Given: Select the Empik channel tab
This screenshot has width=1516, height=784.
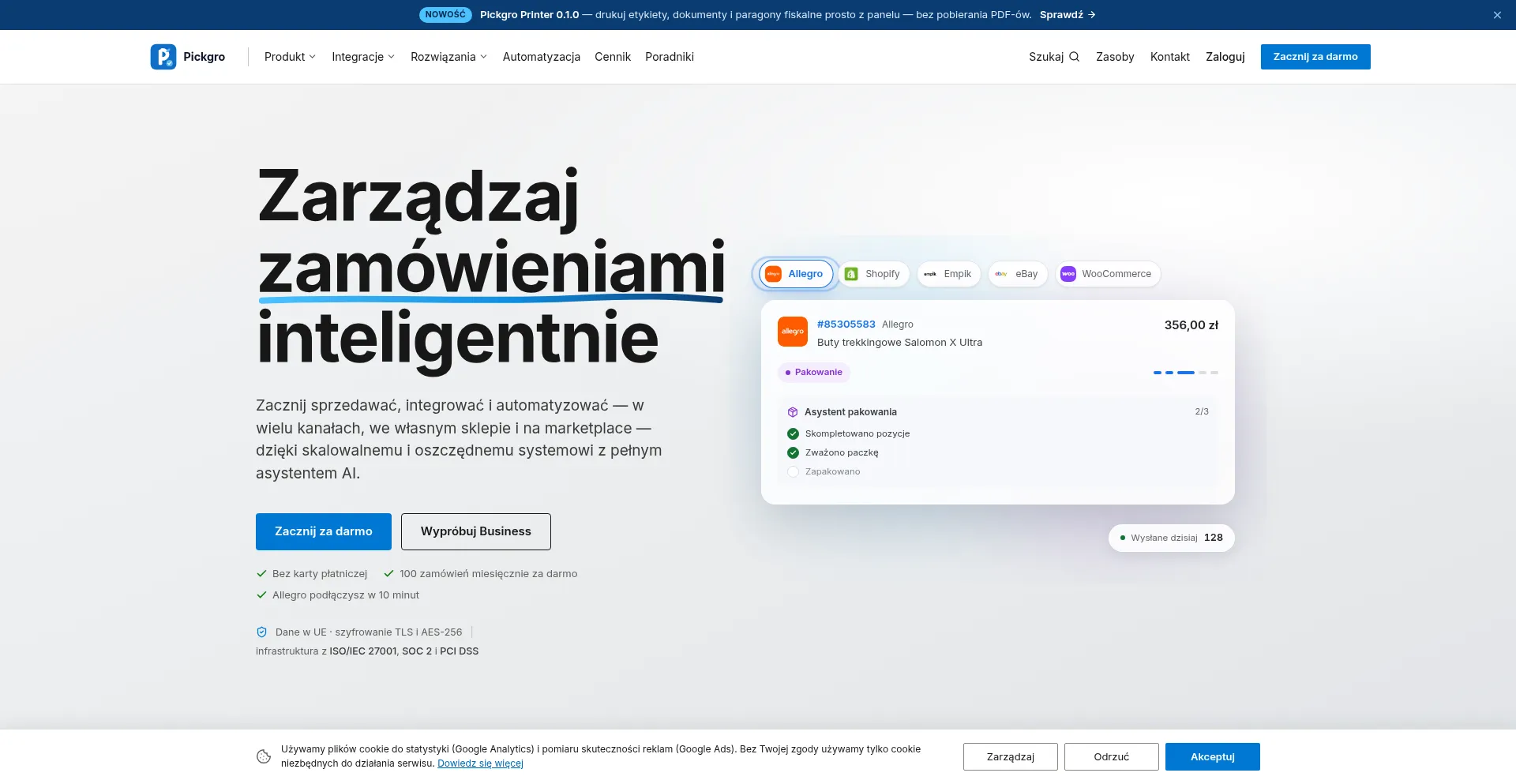Looking at the screenshot, I should pyautogui.click(x=948, y=274).
